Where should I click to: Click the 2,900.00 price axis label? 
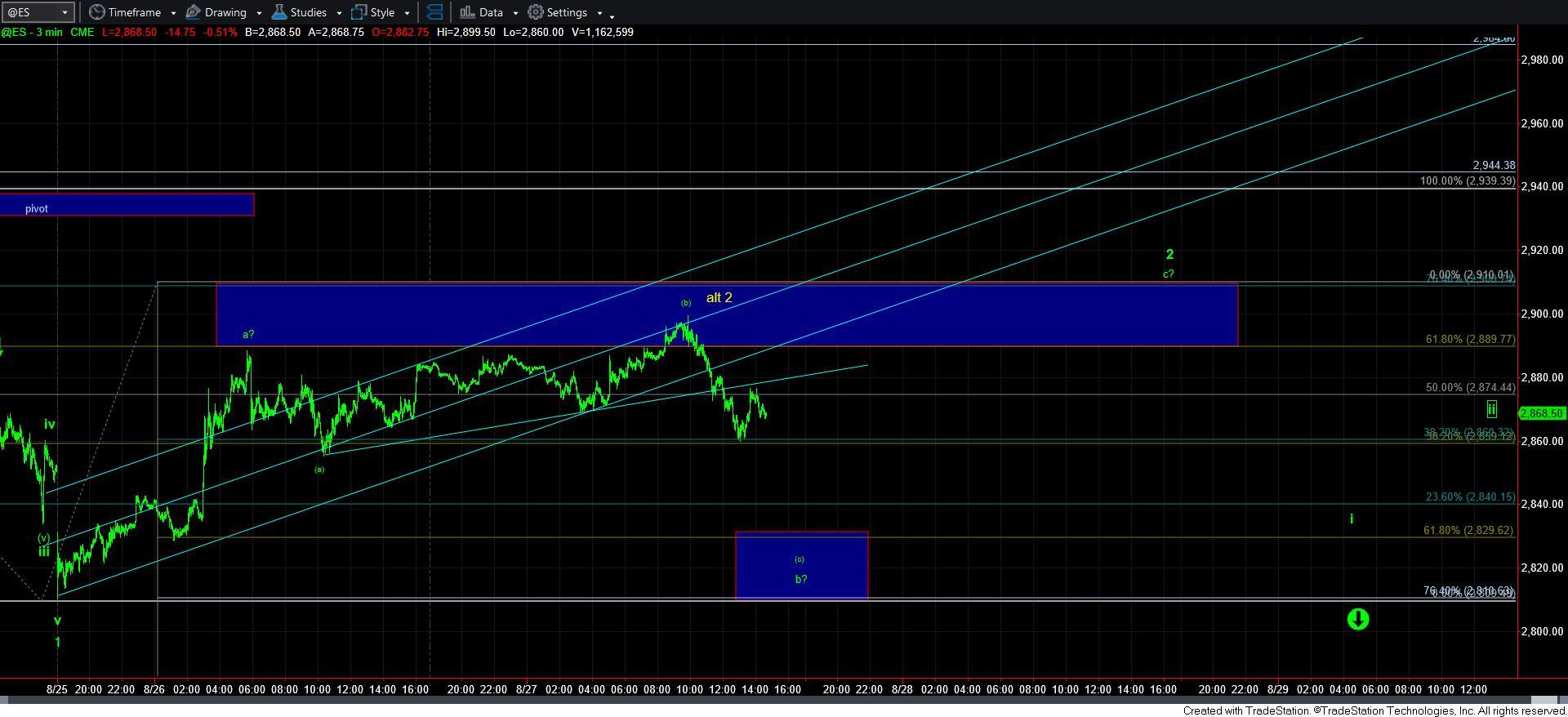[x=1543, y=314]
